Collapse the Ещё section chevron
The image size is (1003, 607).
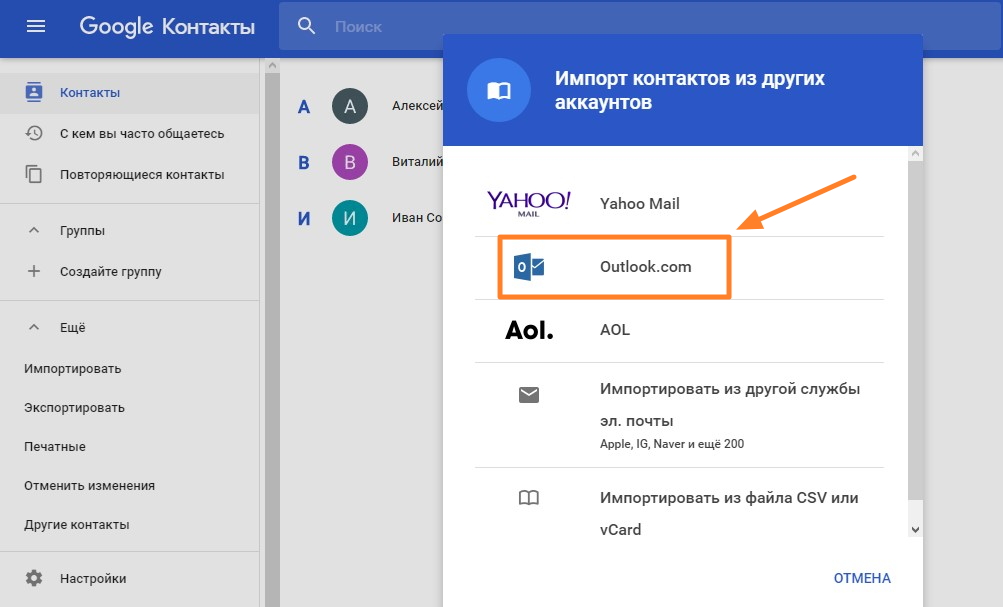click(34, 328)
